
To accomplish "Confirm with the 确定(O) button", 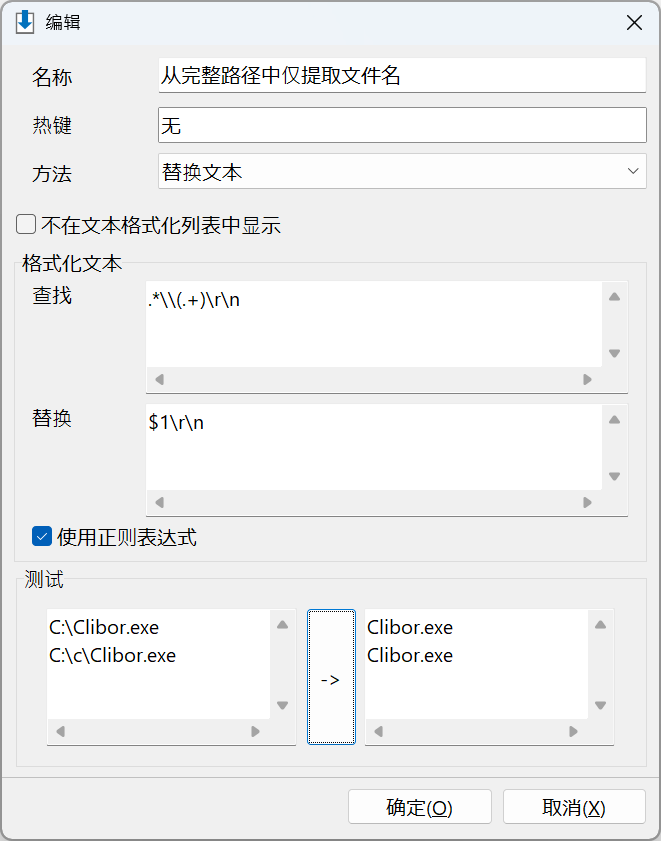I will pos(420,807).
